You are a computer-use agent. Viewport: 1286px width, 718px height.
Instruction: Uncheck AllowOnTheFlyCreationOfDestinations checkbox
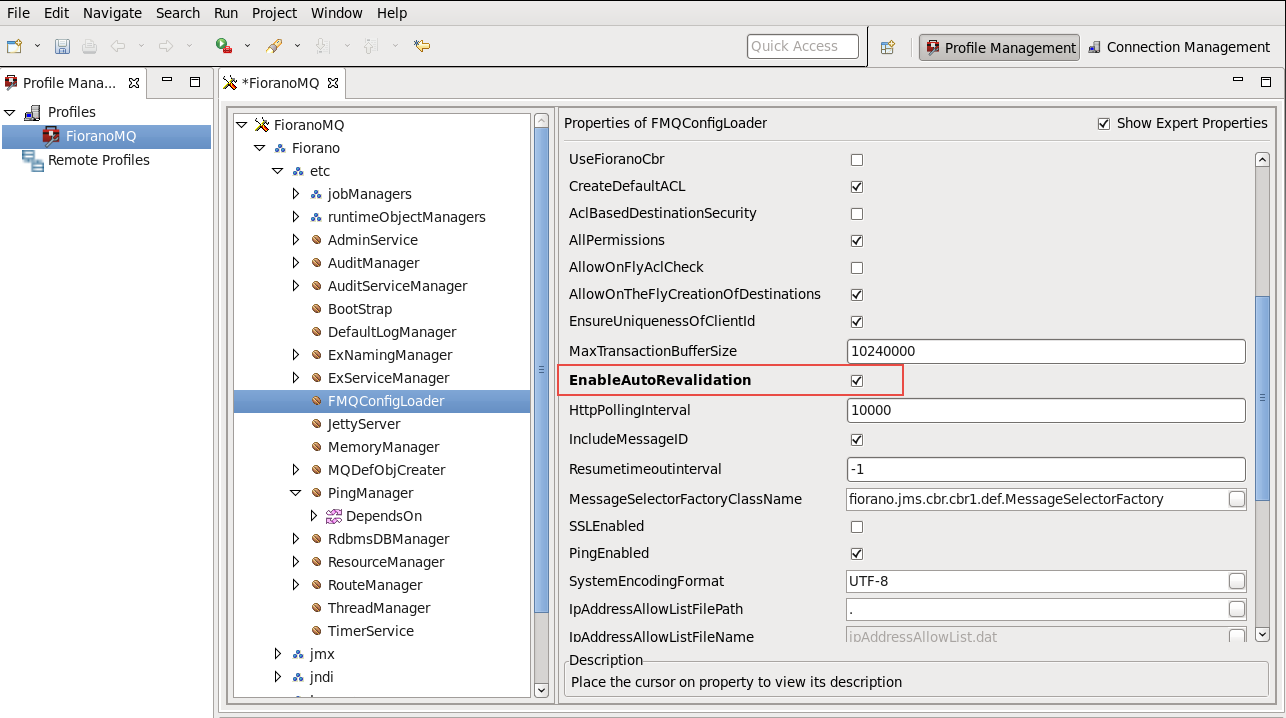(x=857, y=295)
